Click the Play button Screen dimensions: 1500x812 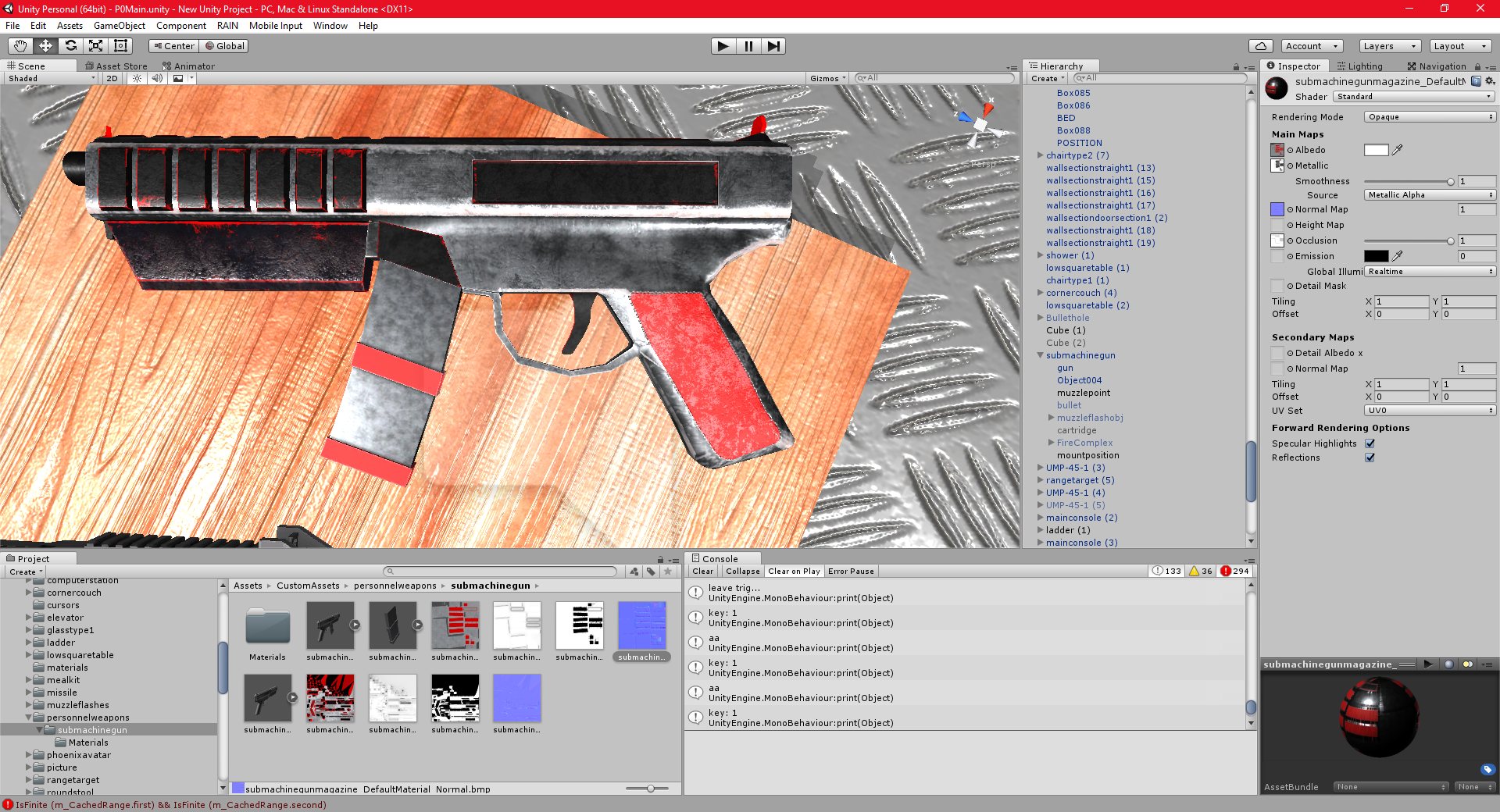tap(723, 46)
